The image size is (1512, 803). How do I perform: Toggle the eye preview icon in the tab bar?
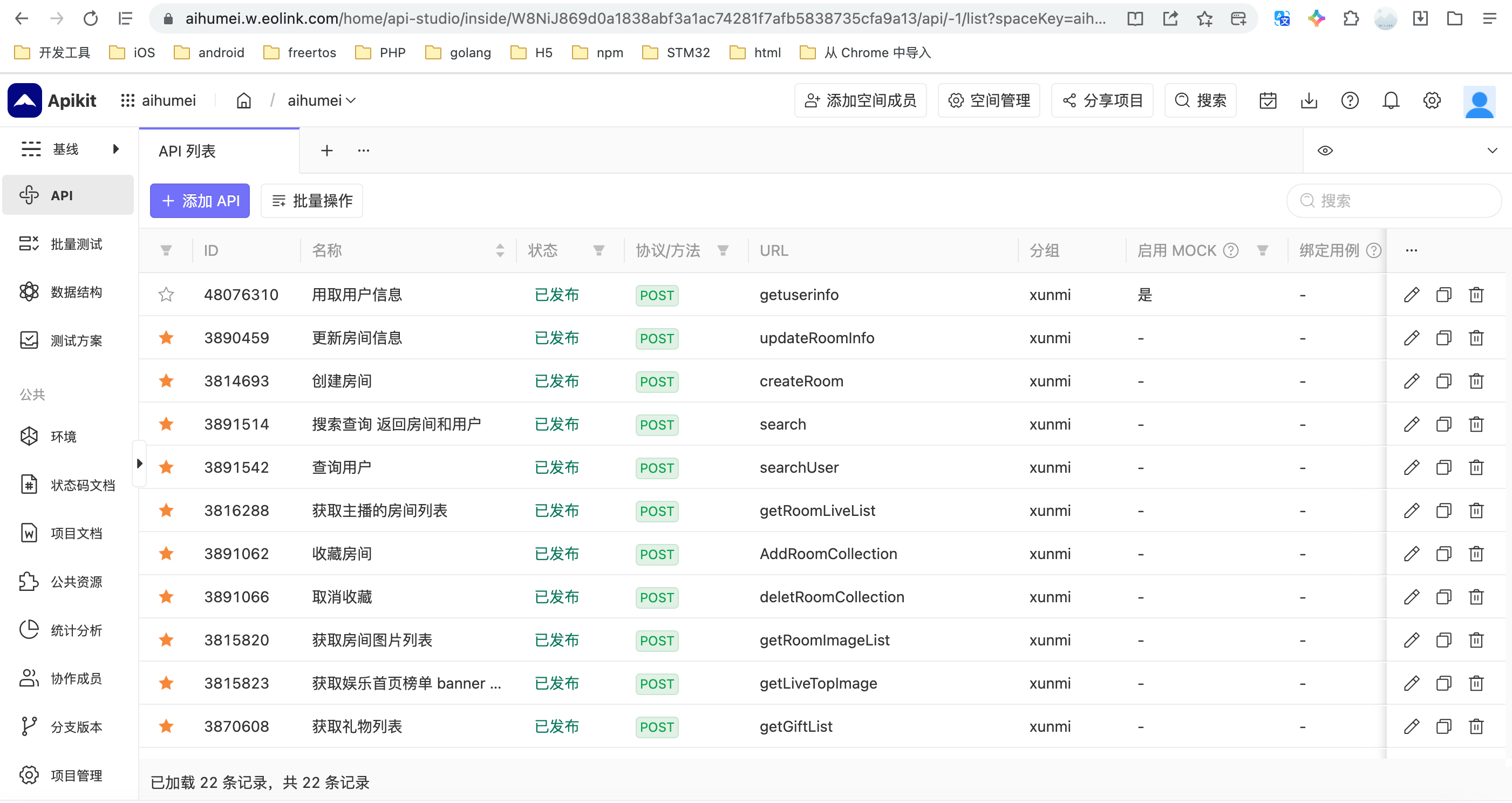pos(1325,151)
